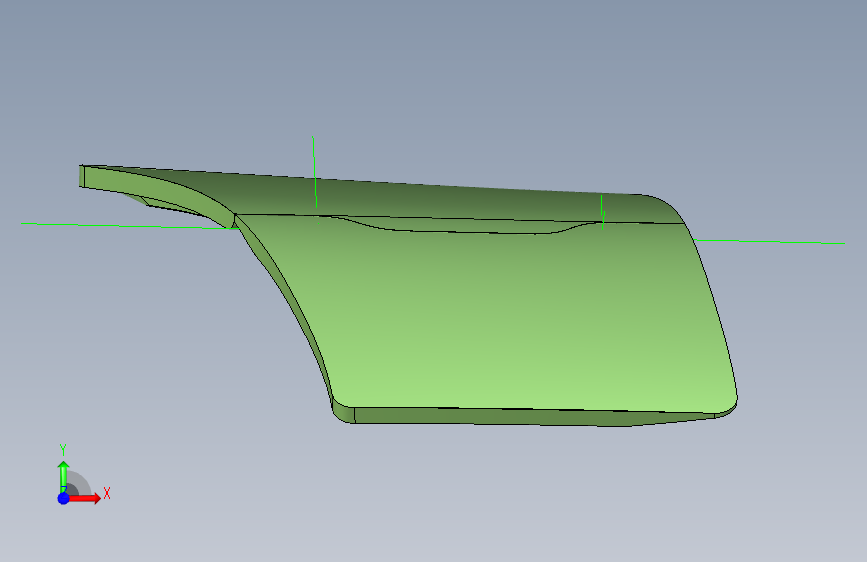Click the Y label of the axis triad
The image size is (867, 562).
pyautogui.click(x=63, y=449)
